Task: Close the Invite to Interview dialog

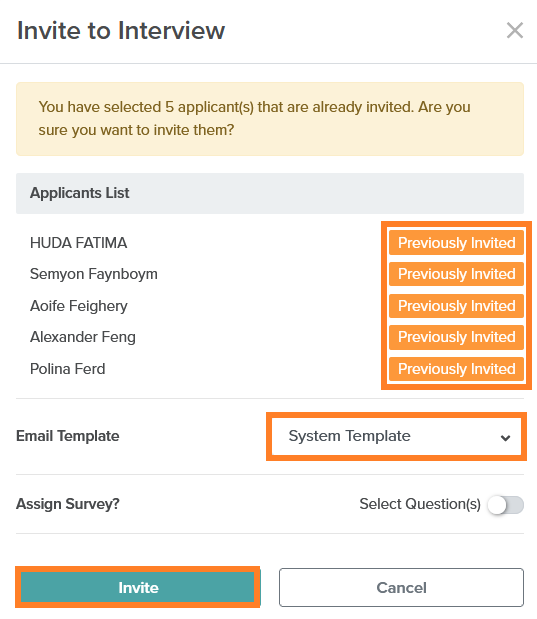Action: 515,30
